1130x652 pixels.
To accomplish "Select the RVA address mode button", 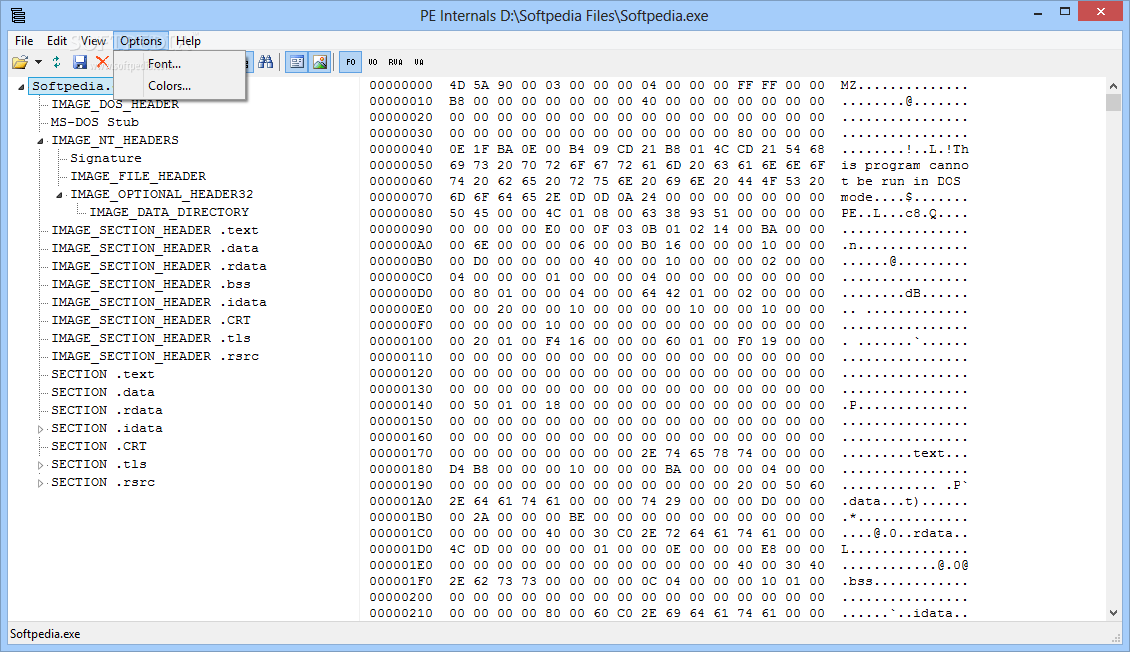I will [396, 63].
